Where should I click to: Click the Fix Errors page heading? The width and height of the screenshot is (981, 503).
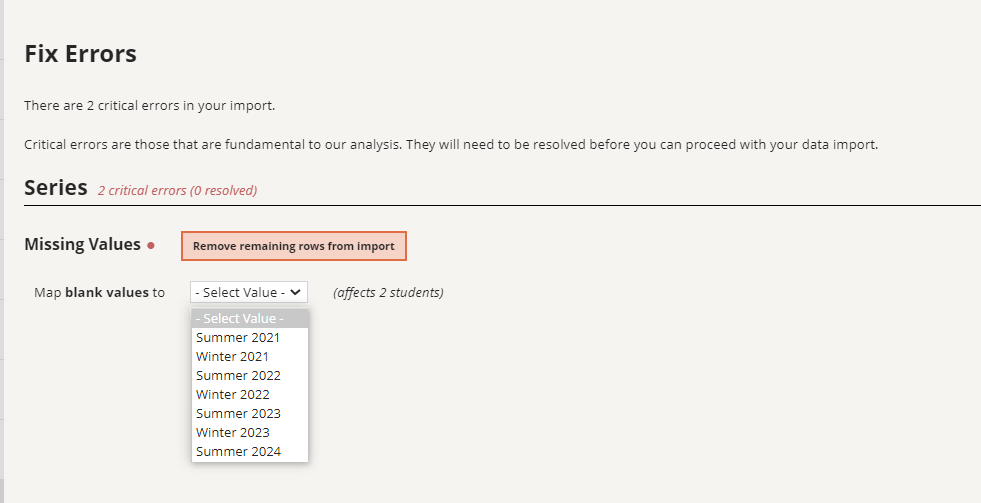(x=80, y=54)
